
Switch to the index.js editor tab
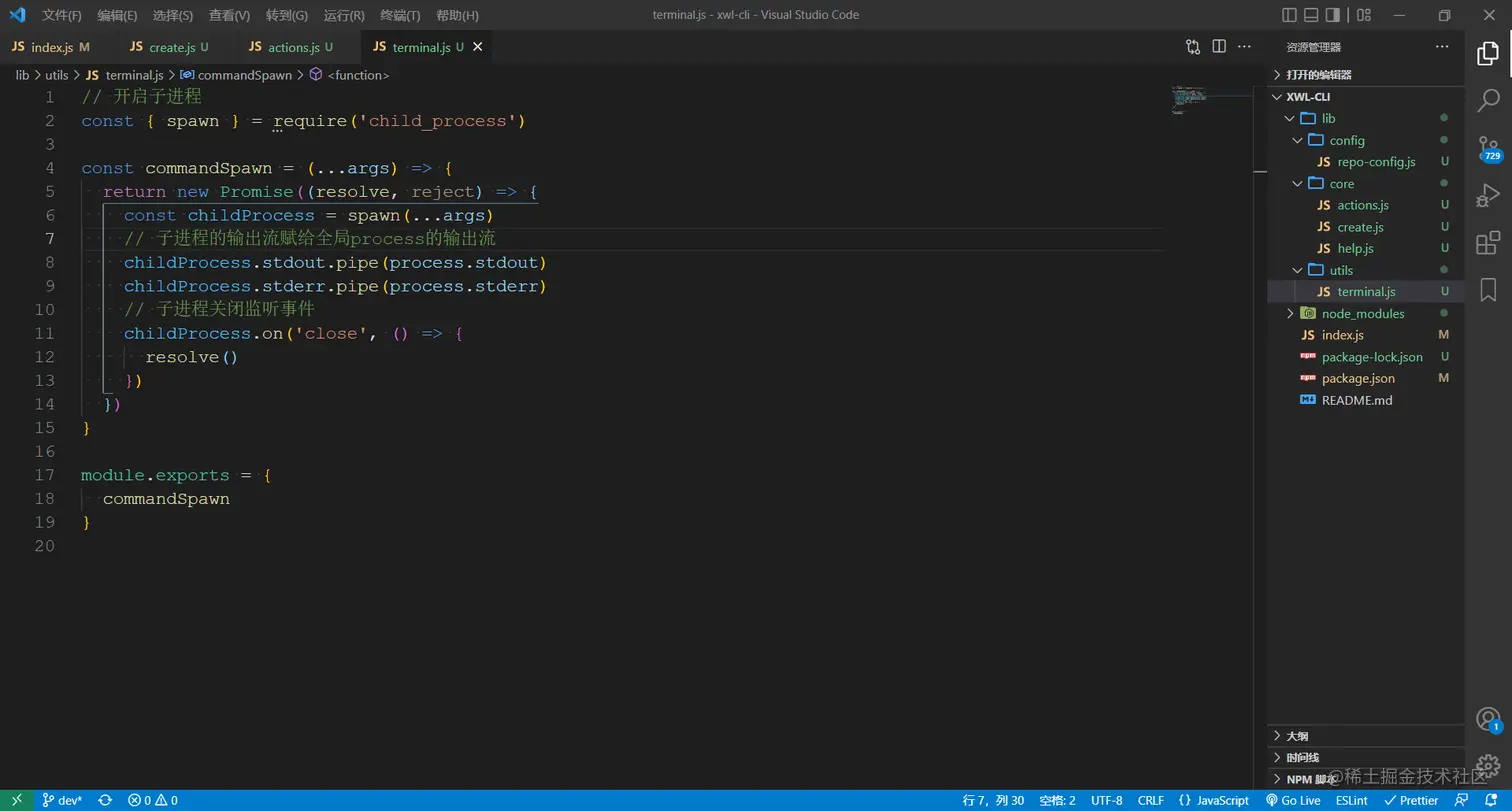59,47
